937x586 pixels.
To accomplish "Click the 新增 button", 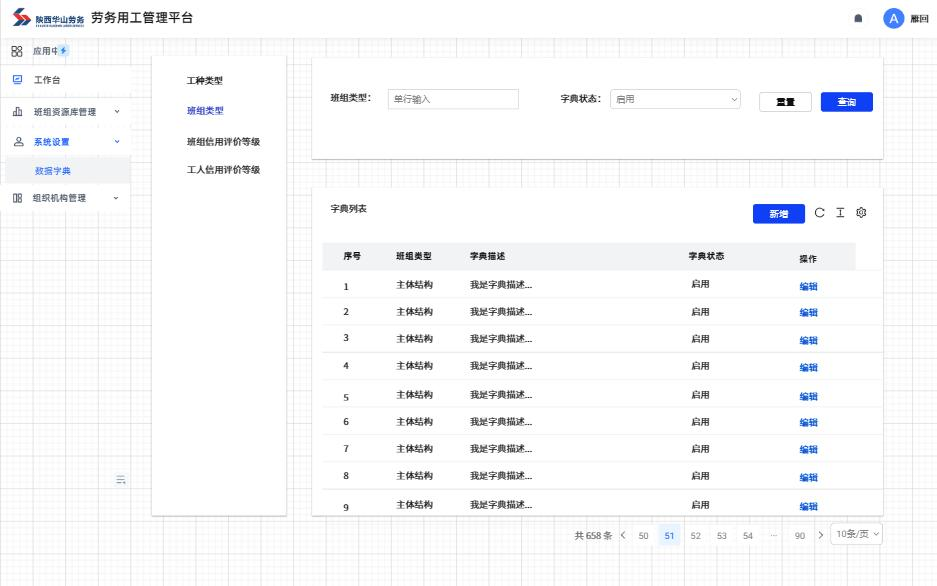I will click(778, 214).
